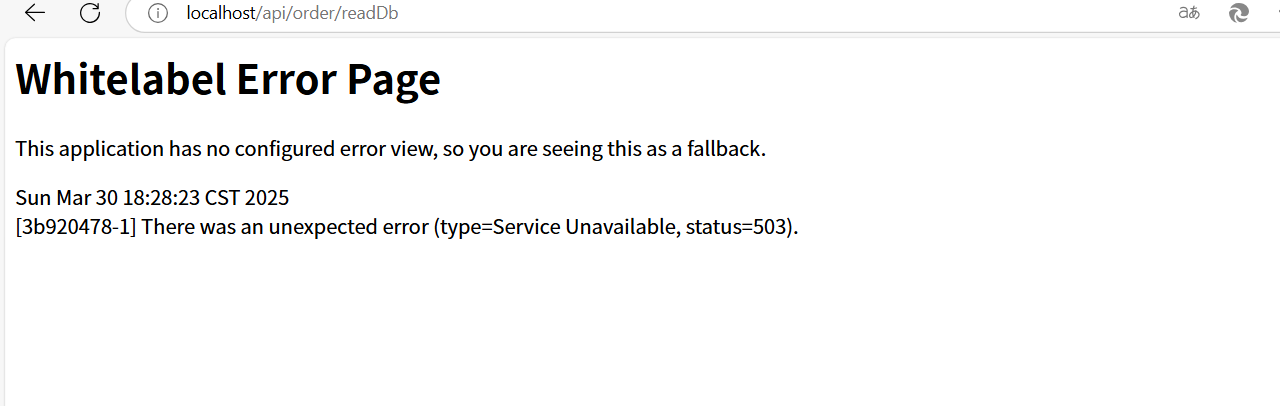Click the "[3b920478-1]" request ID

pyautogui.click(x=76, y=227)
